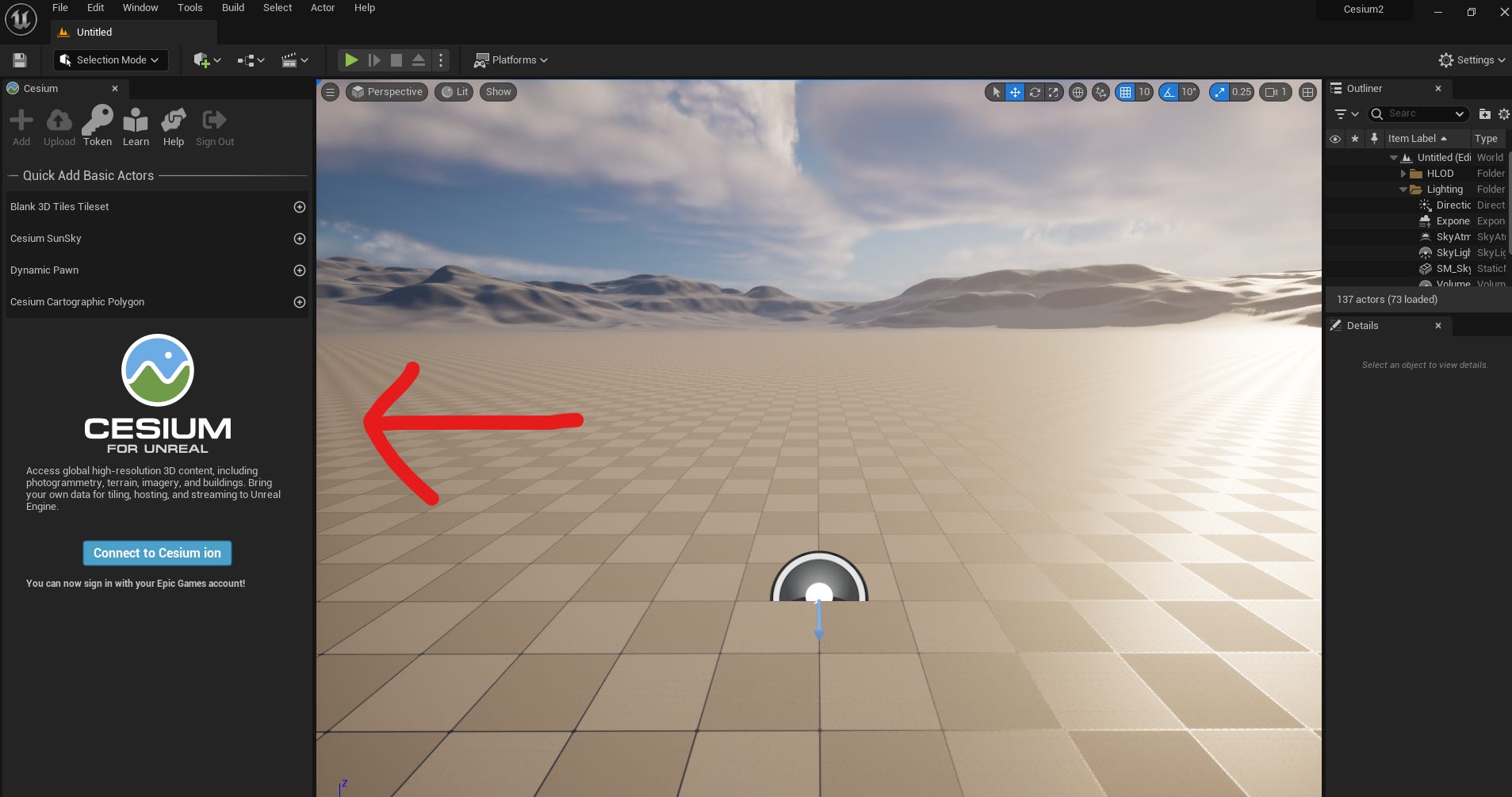Select the Rotate tool in viewport toolbar

(1035, 92)
